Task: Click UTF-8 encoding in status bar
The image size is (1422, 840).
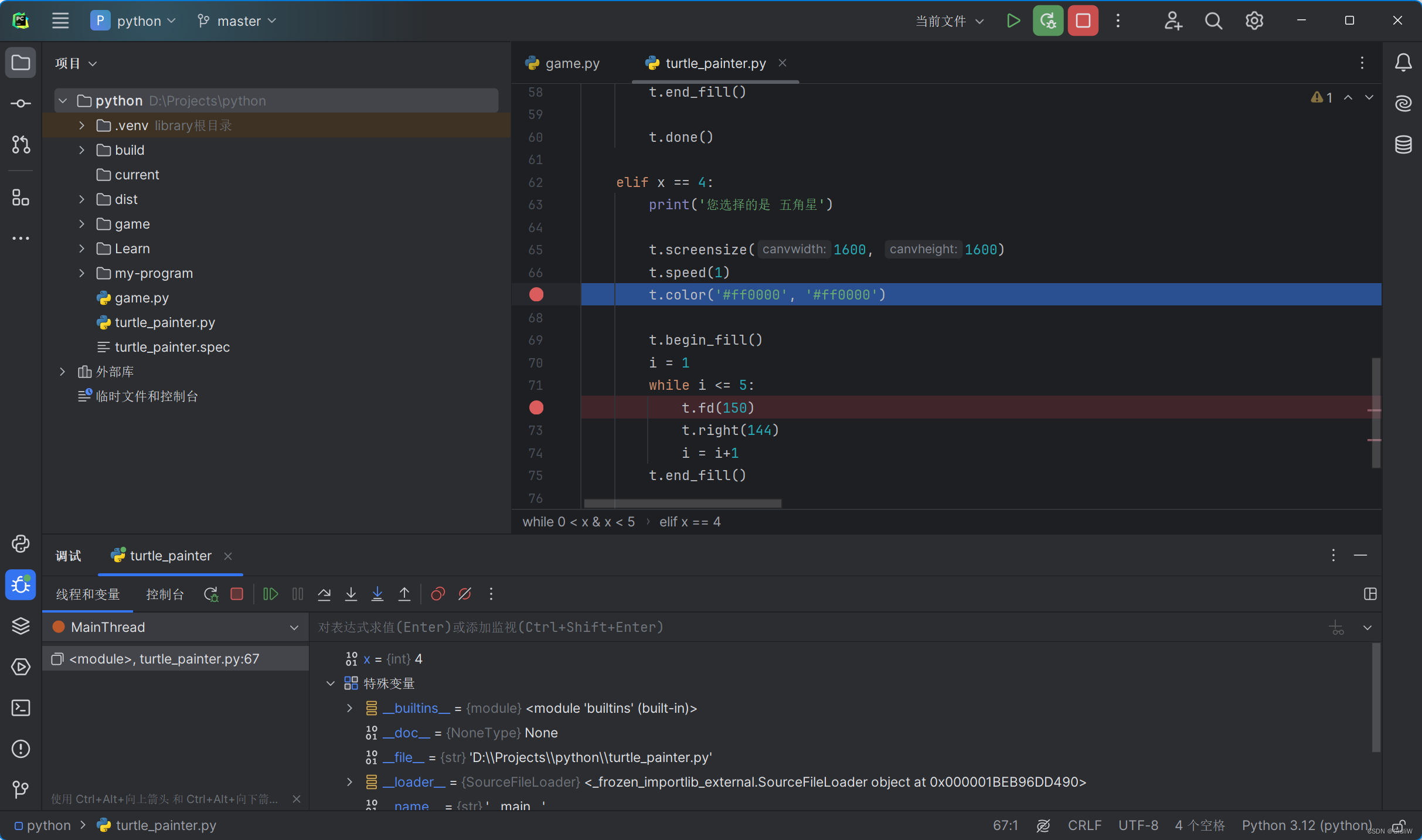Action: click(x=1138, y=825)
